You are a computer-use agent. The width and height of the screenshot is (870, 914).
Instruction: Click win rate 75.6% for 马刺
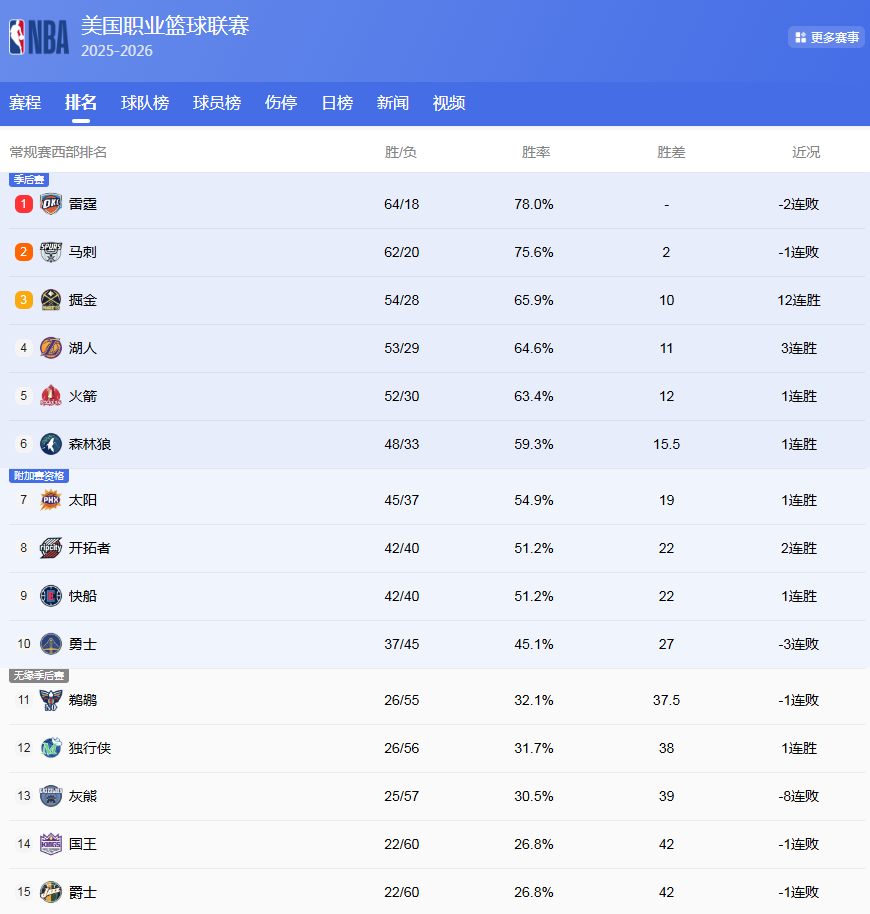534,252
